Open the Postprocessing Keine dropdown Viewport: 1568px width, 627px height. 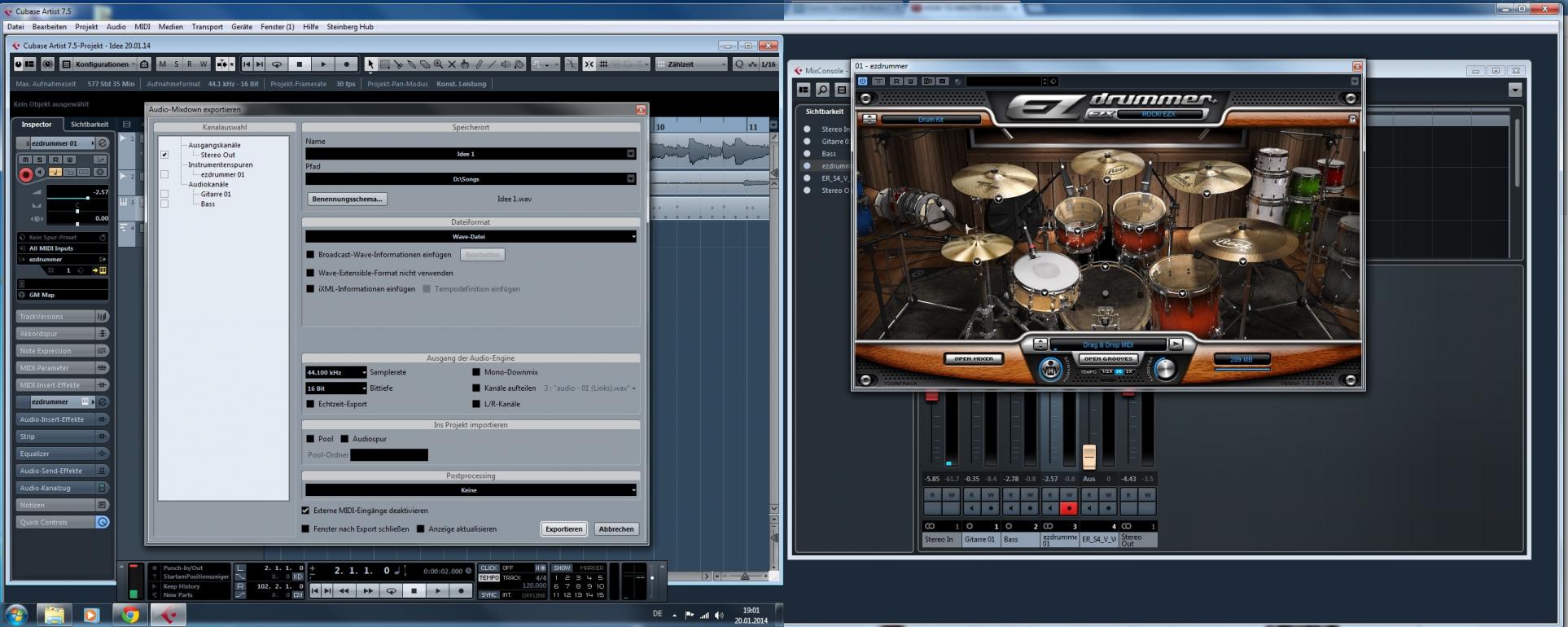click(471, 490)
